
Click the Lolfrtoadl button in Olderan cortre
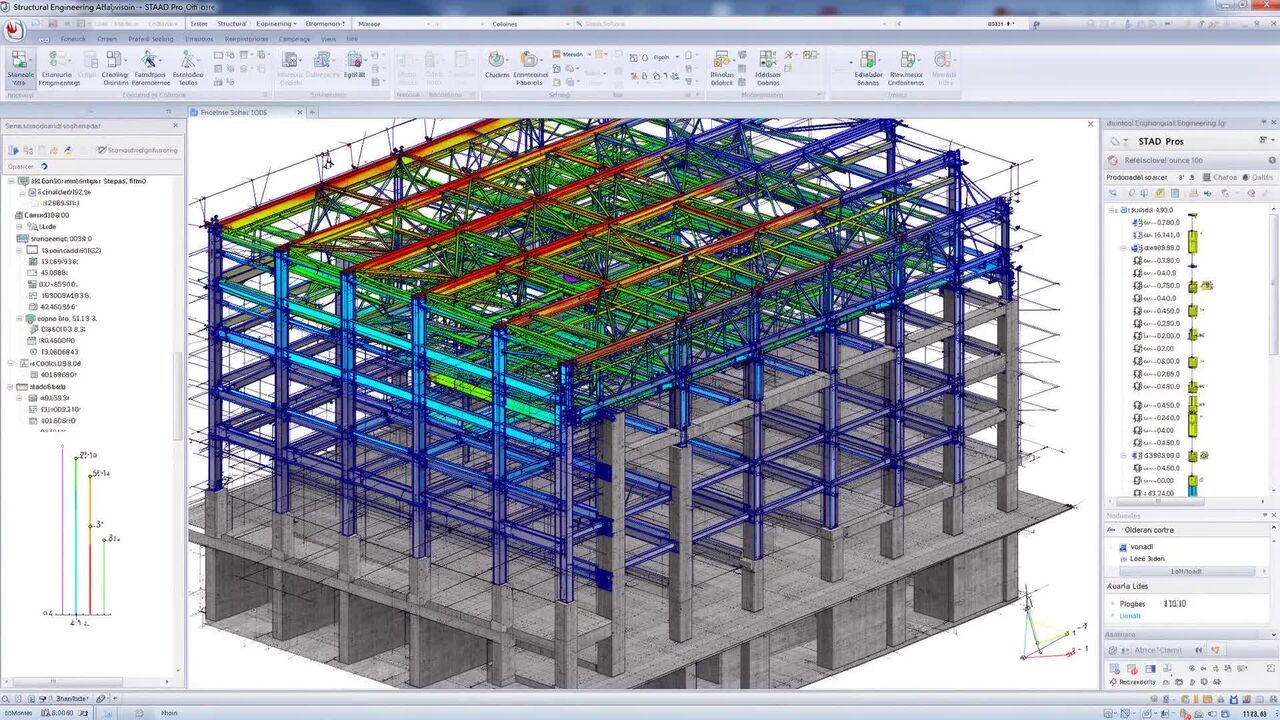click(x=1185, y=571)
